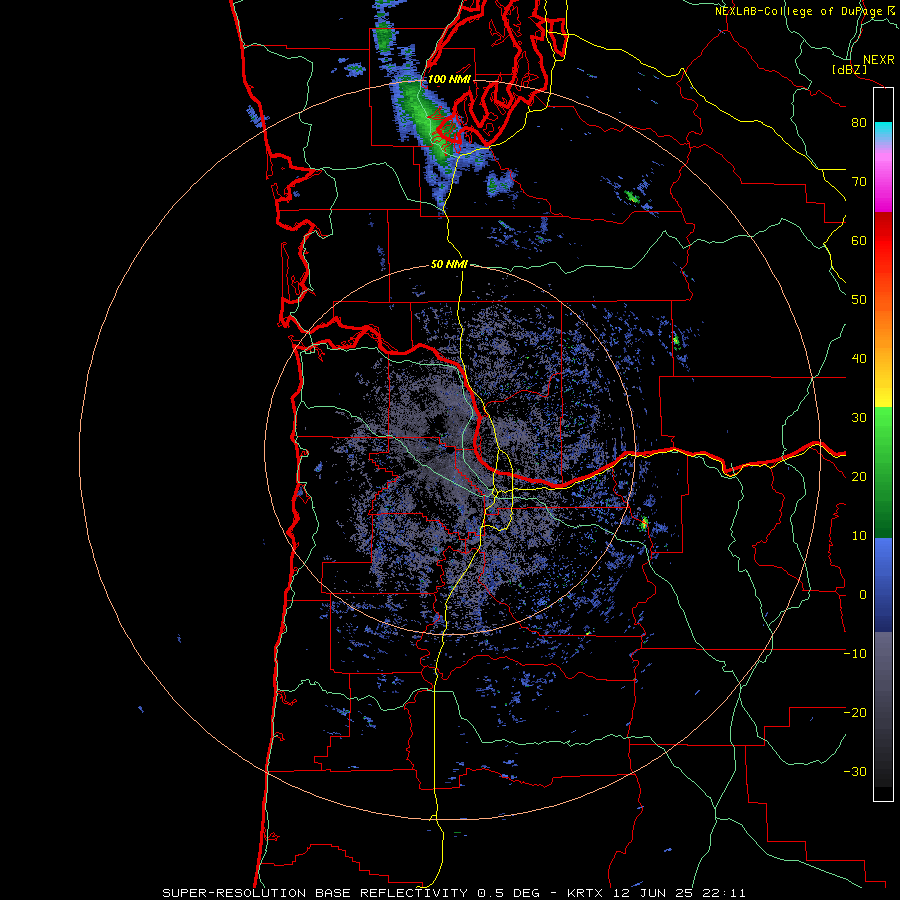The image size is (900, 900).
Task: Click the yellow band of the color bar
Action: point(883,390)
